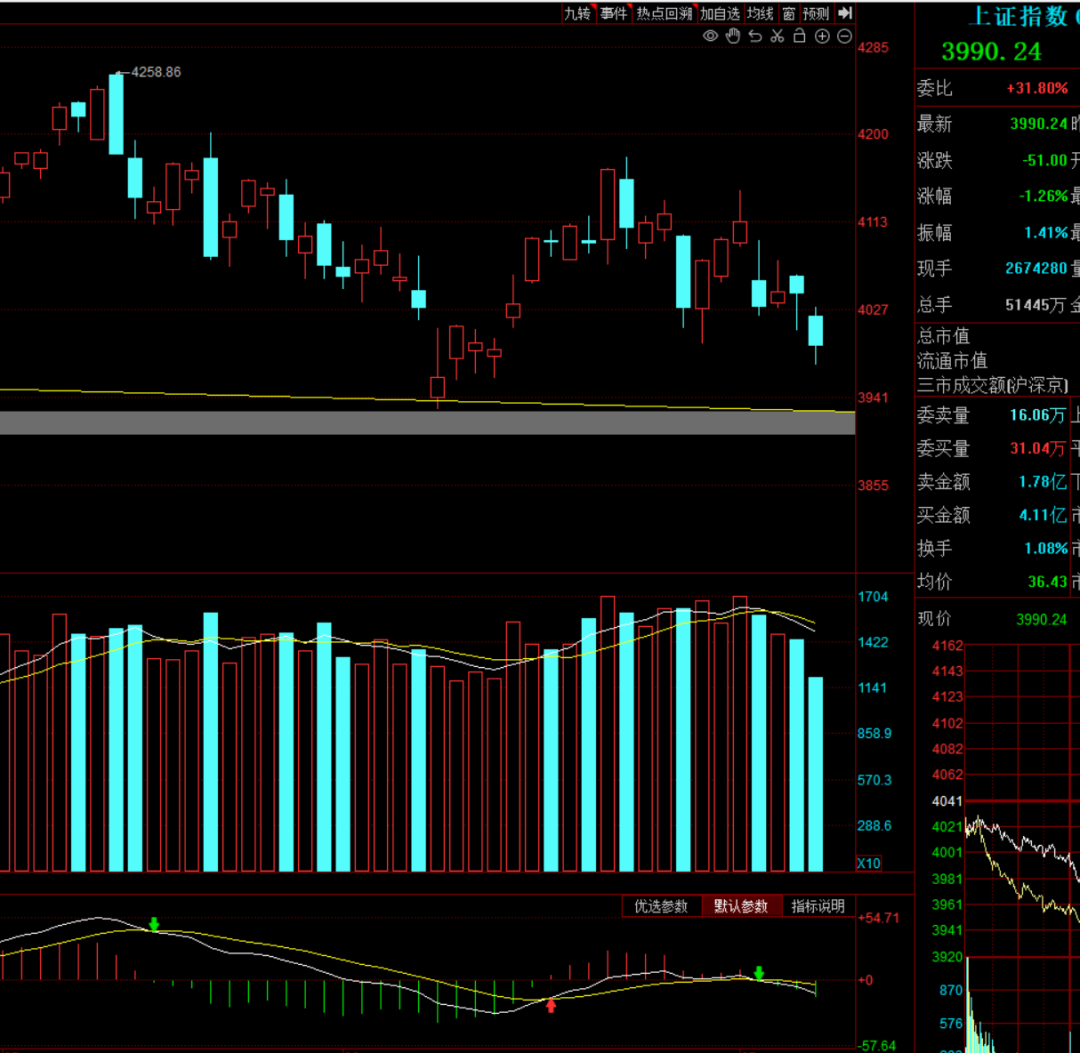Image resolution: width=1080 pixels, height=1053 pixels.
Task: Click the +54.71 MACD axis label
Action: [x=878, y=918]
